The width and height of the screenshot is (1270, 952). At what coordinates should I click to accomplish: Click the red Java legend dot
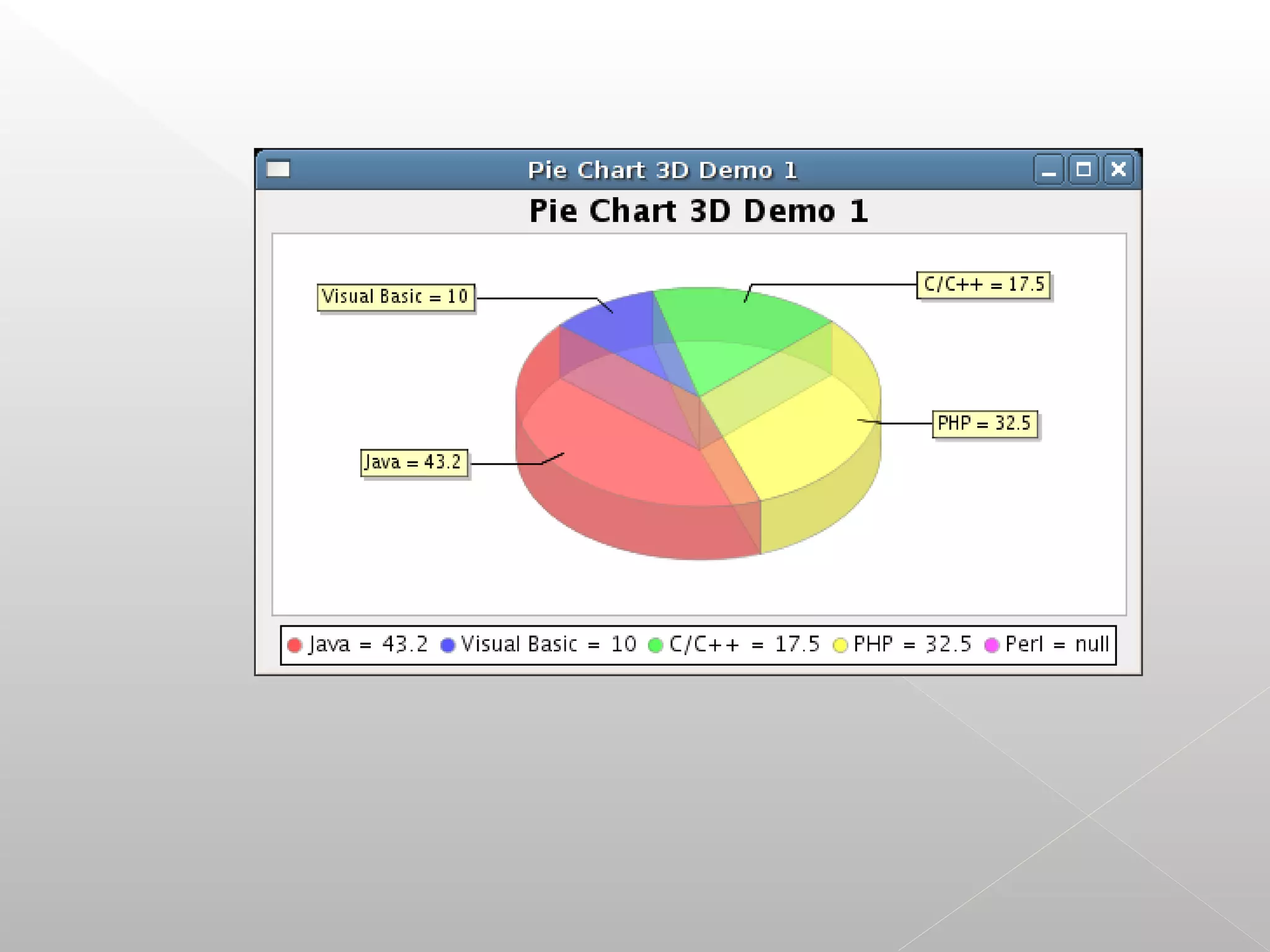point(295,645)
